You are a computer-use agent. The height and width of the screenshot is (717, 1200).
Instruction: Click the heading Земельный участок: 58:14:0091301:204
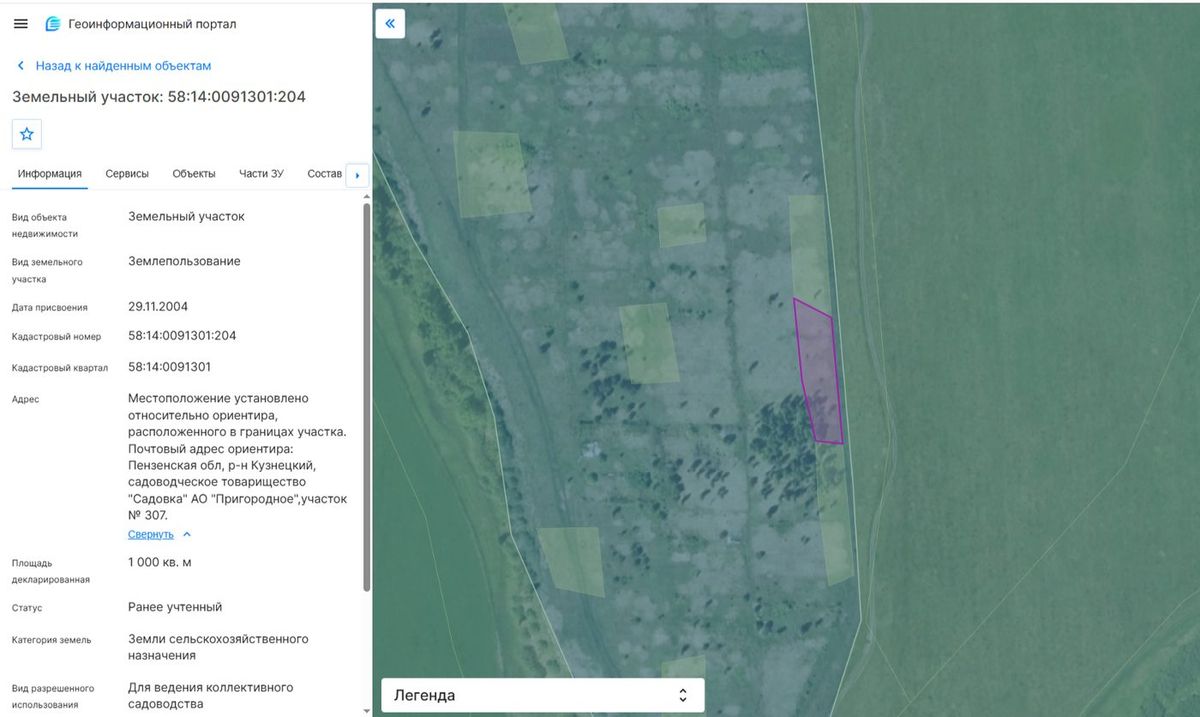pyautogui.click(x=159, y=97)
